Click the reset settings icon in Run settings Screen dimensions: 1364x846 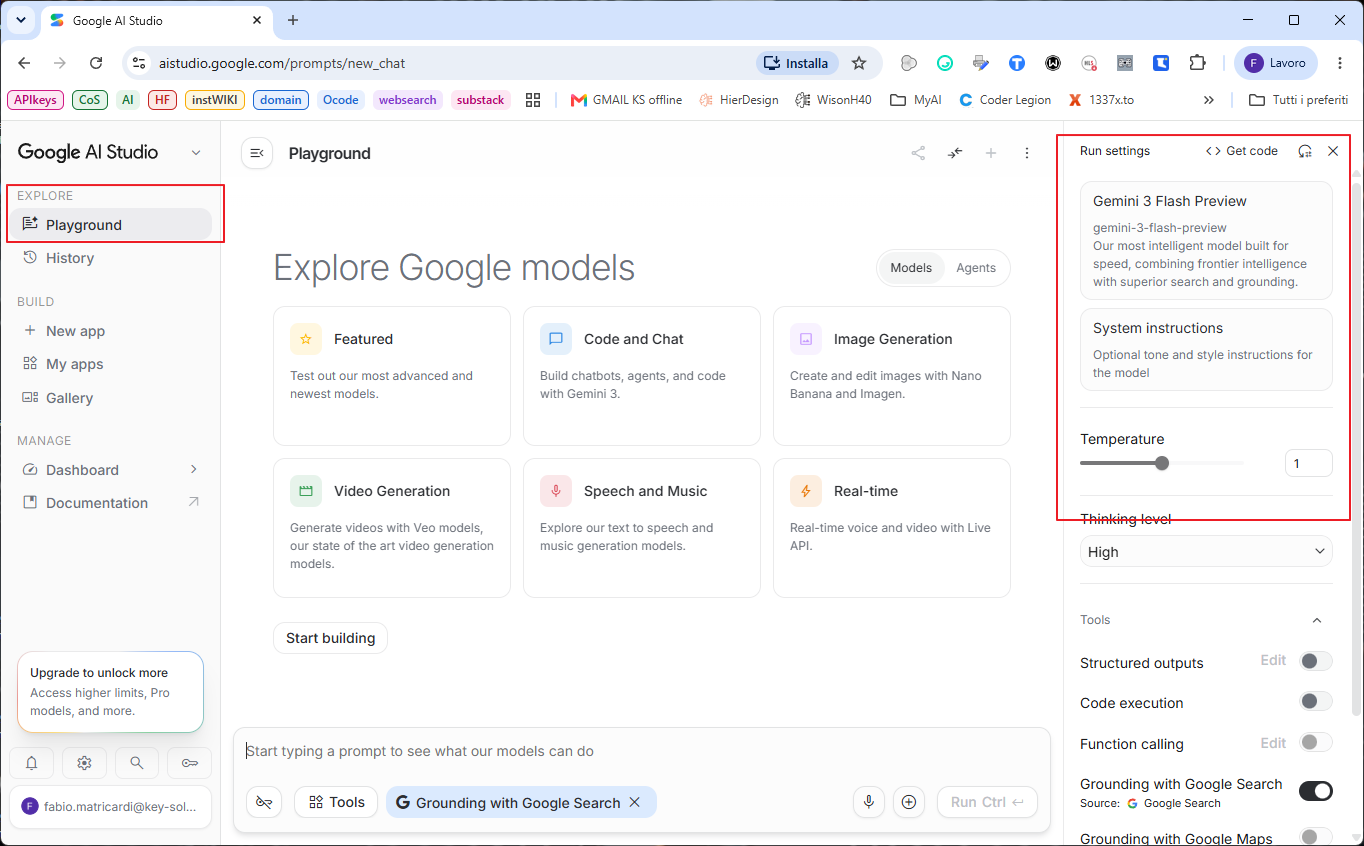coord(1305,151)
